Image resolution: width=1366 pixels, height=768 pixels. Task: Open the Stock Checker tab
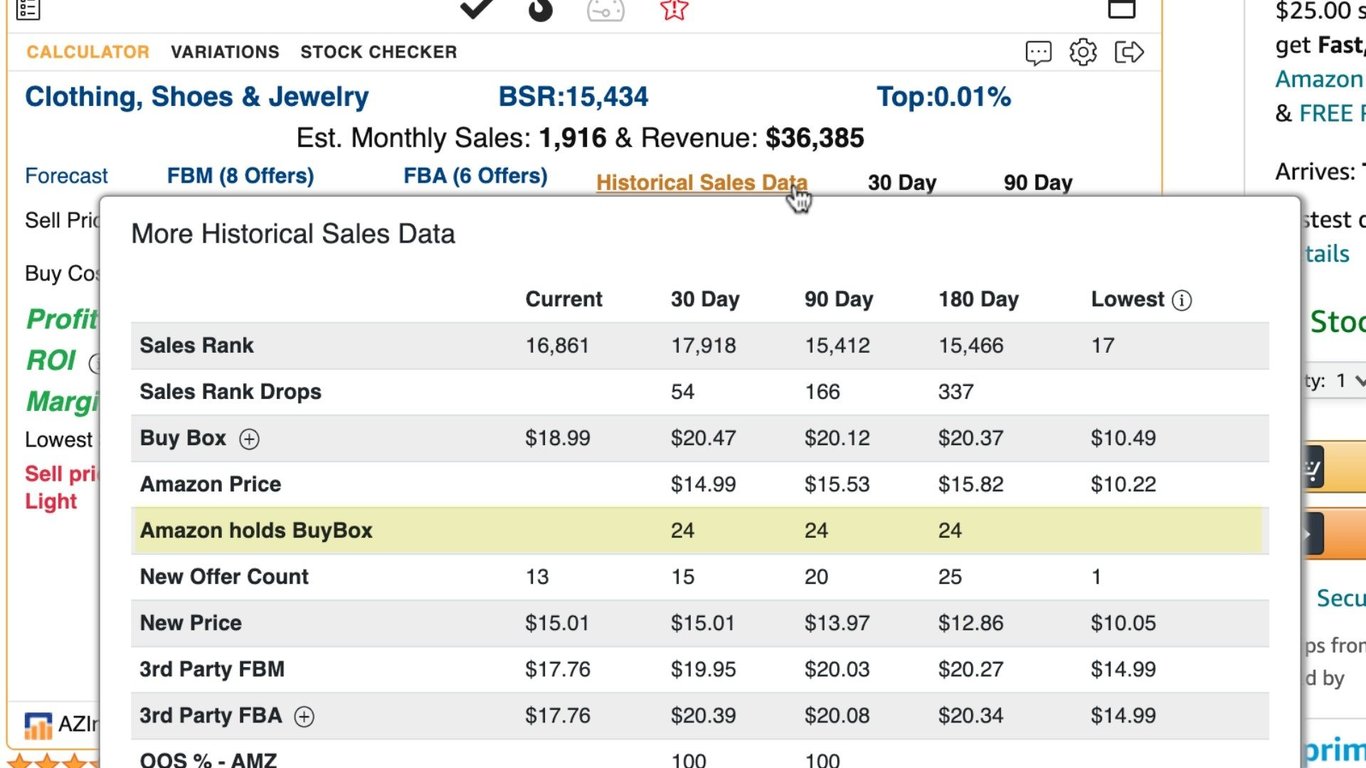pyautogui.click(x=378, y=52)
